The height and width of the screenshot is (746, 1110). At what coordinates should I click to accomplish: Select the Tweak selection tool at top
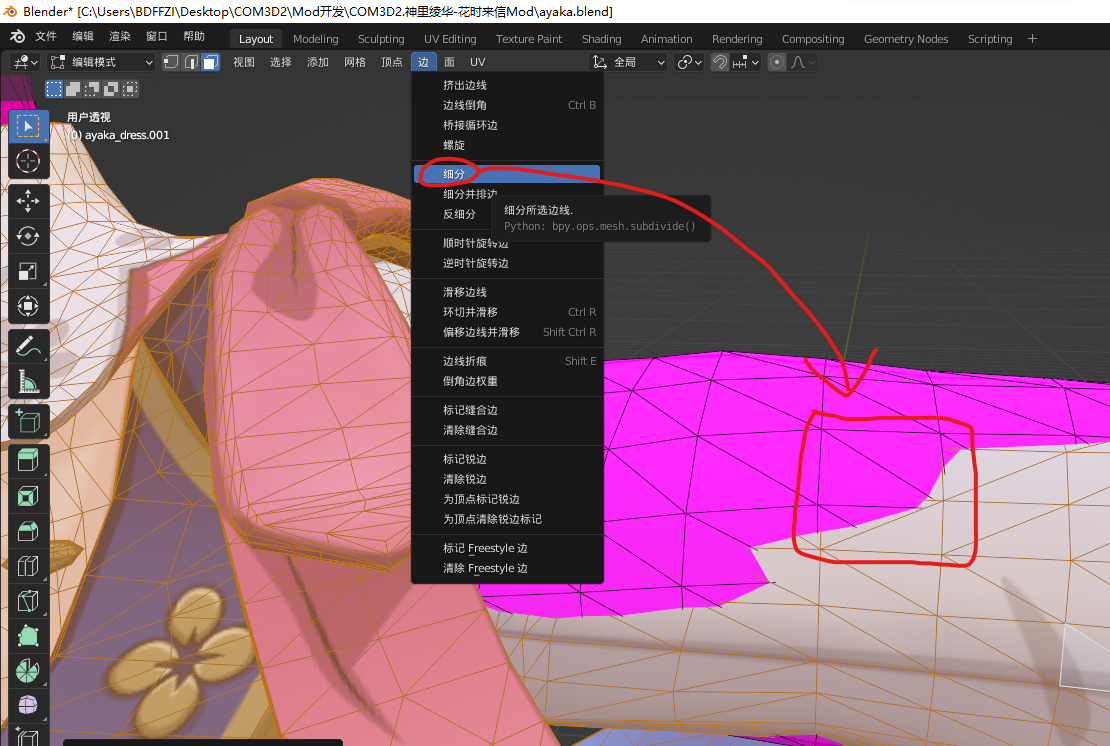(28, 125)
